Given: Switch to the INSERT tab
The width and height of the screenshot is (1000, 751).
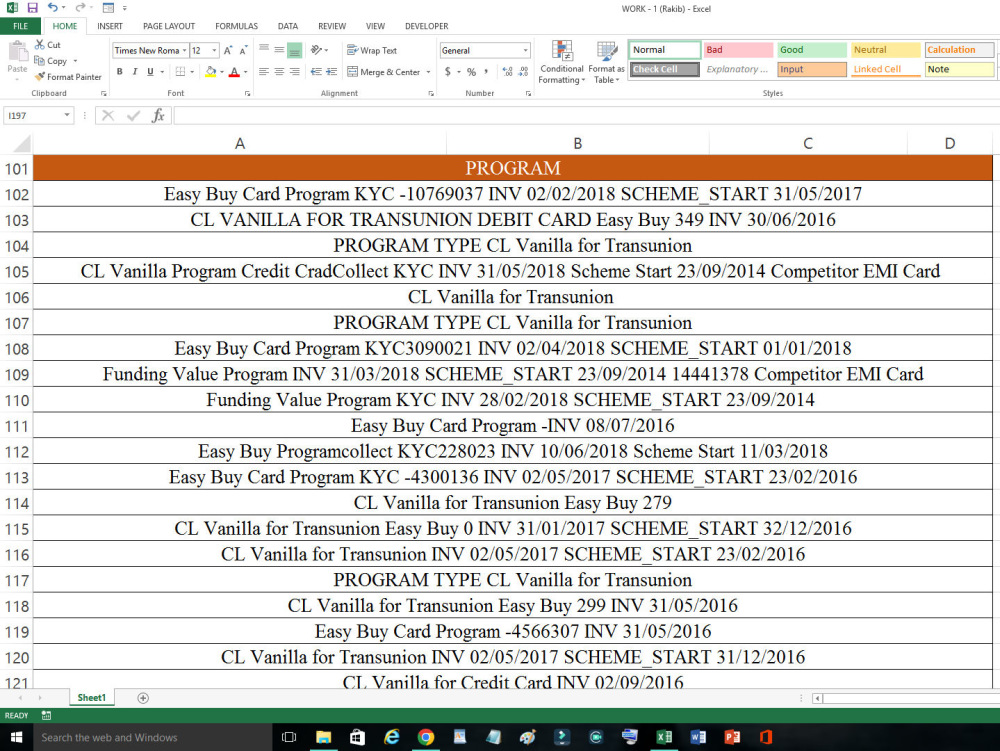Looking at the screenshot, I should click(110, 26).
